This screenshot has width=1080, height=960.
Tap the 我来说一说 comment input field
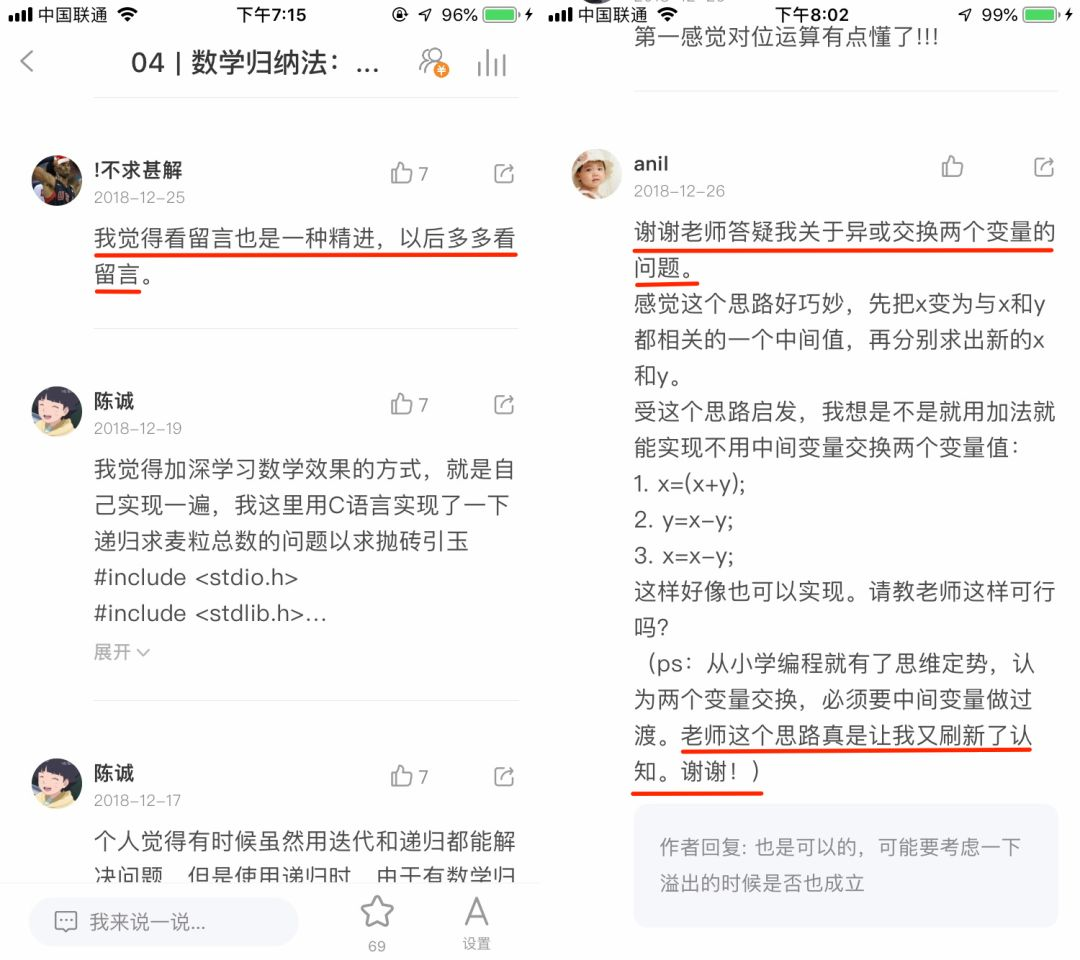(163, 921)
